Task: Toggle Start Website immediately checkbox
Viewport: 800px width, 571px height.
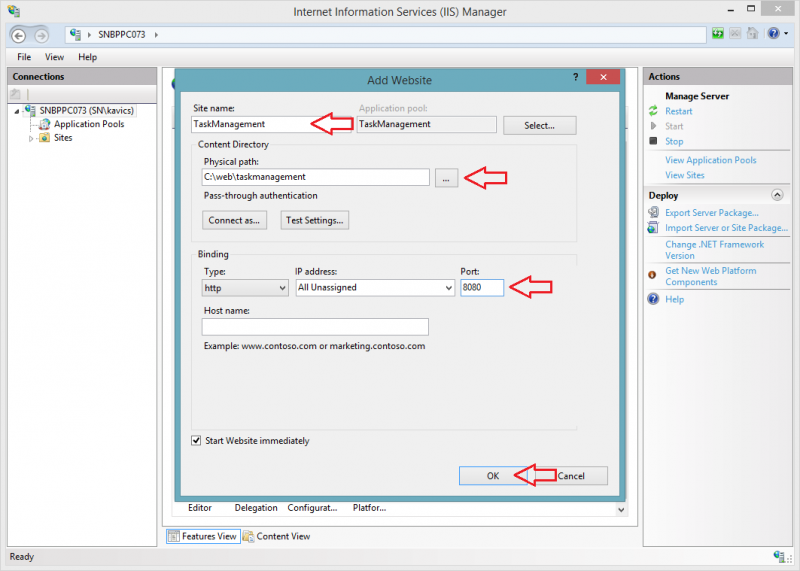Action: pyautogui.click(x=196, y=440)
